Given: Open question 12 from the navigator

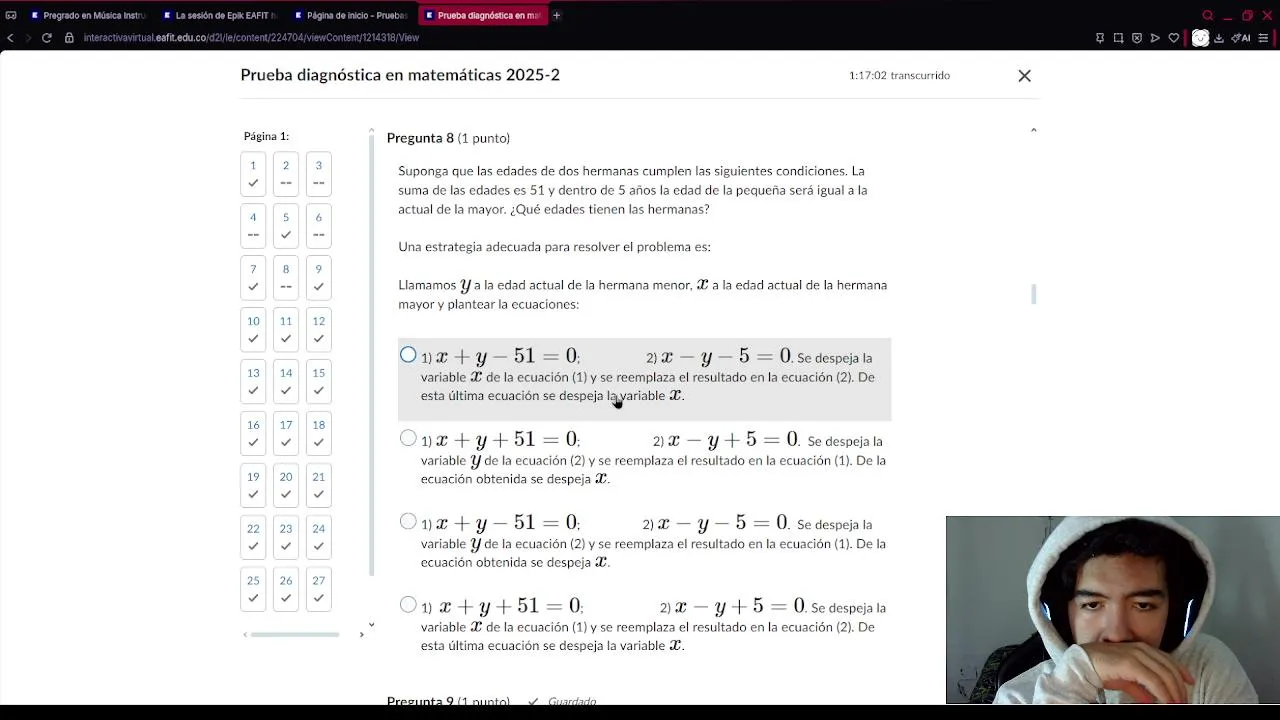Looking at the screenshot, I should click(319, 330).
